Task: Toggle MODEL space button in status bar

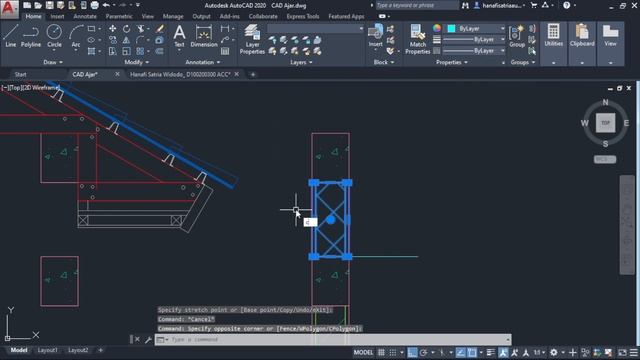Action: (x=363, y=352)
